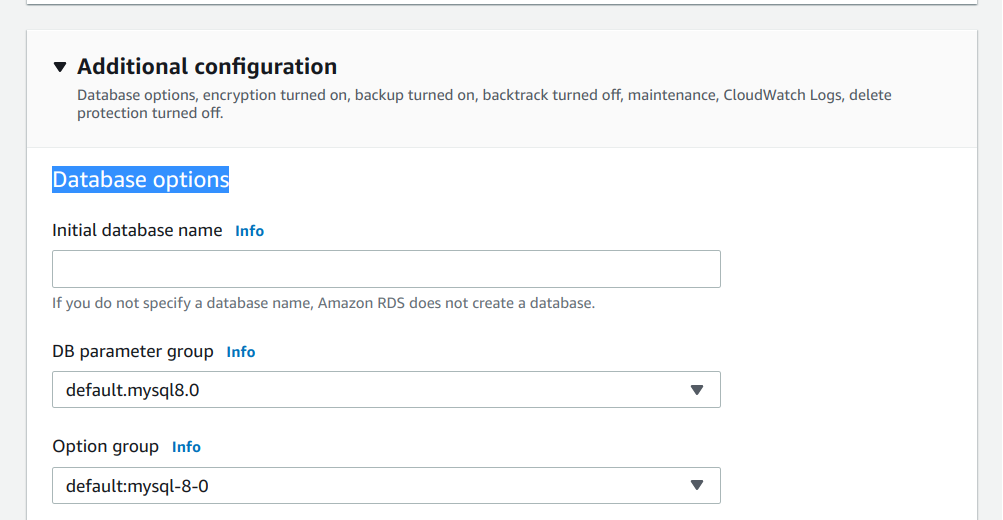Click the DB parameter group dropdown arrow
The height and width of the screenshot is (520, 1003).
coord(697,390)
